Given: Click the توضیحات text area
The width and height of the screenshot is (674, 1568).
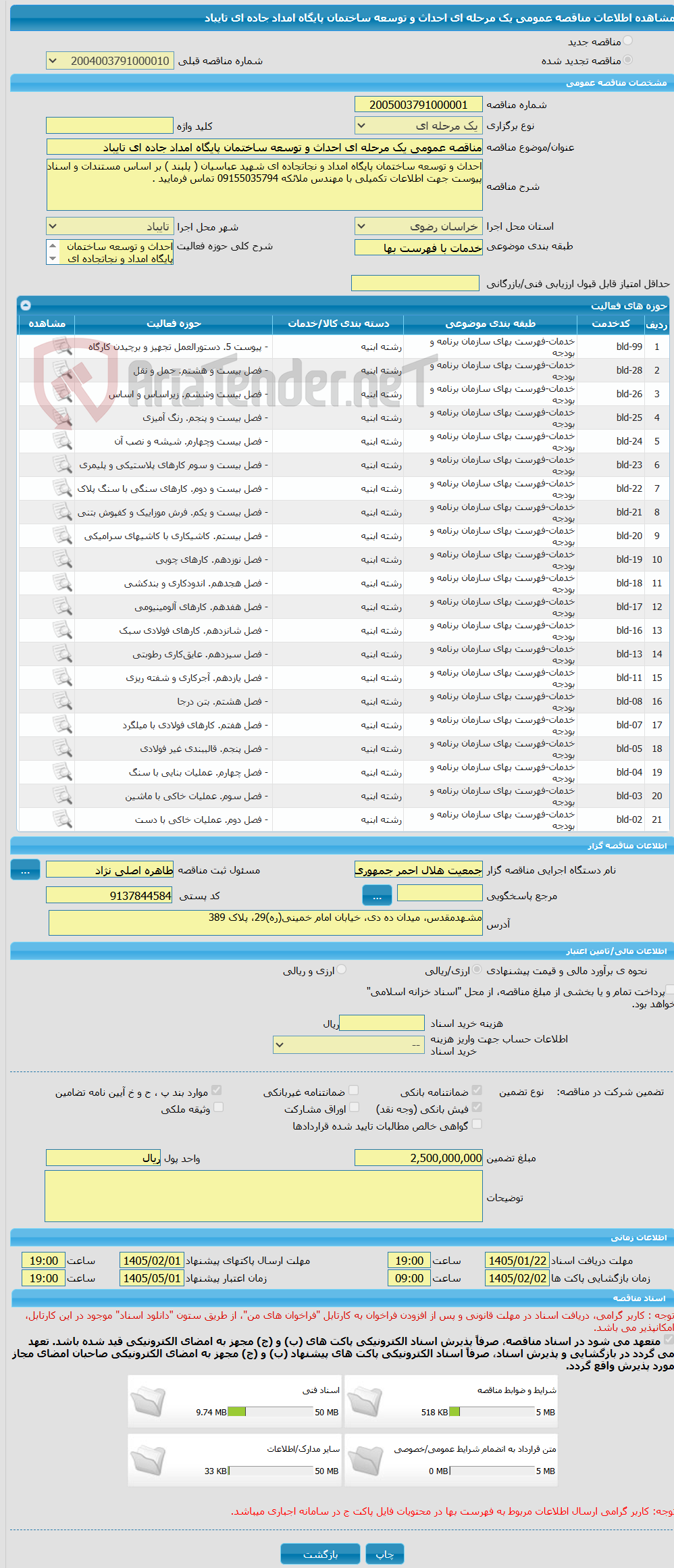Looking at the screenshot, I should click(263, 1196).
